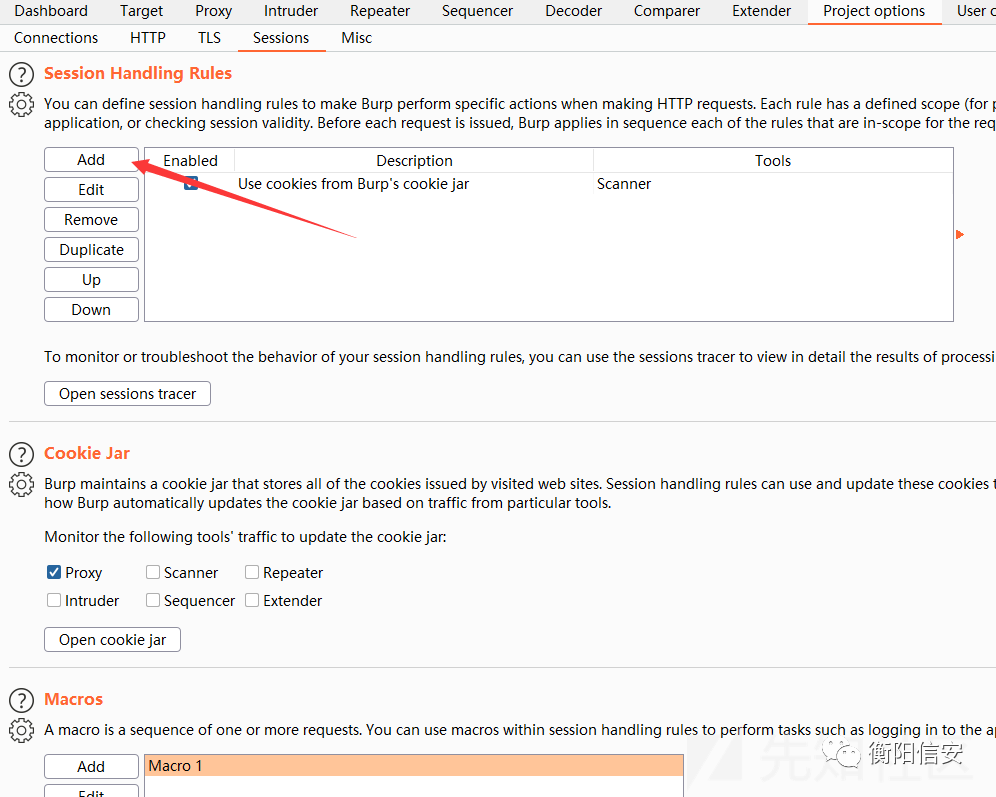Open Session Handling Rules help icon
996x797 pixels.
21,74
